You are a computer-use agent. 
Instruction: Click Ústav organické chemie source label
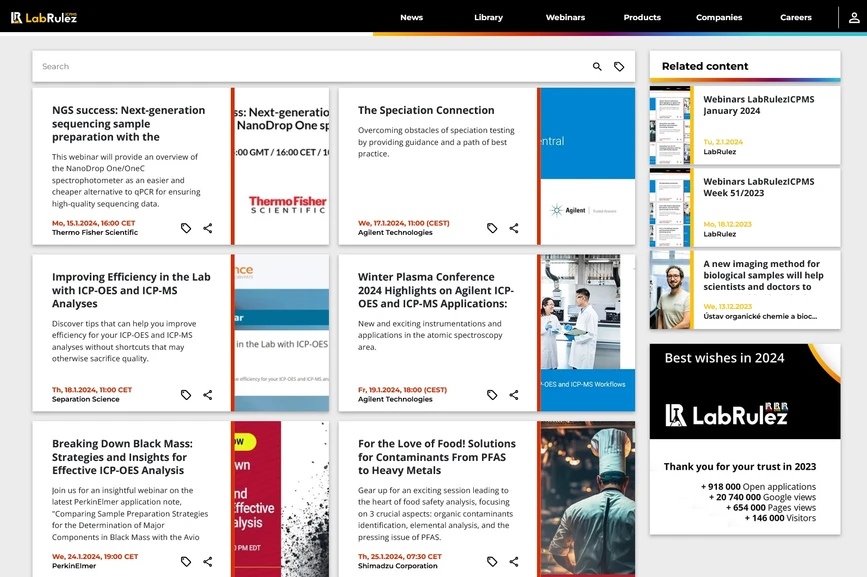tap(760, 317)
